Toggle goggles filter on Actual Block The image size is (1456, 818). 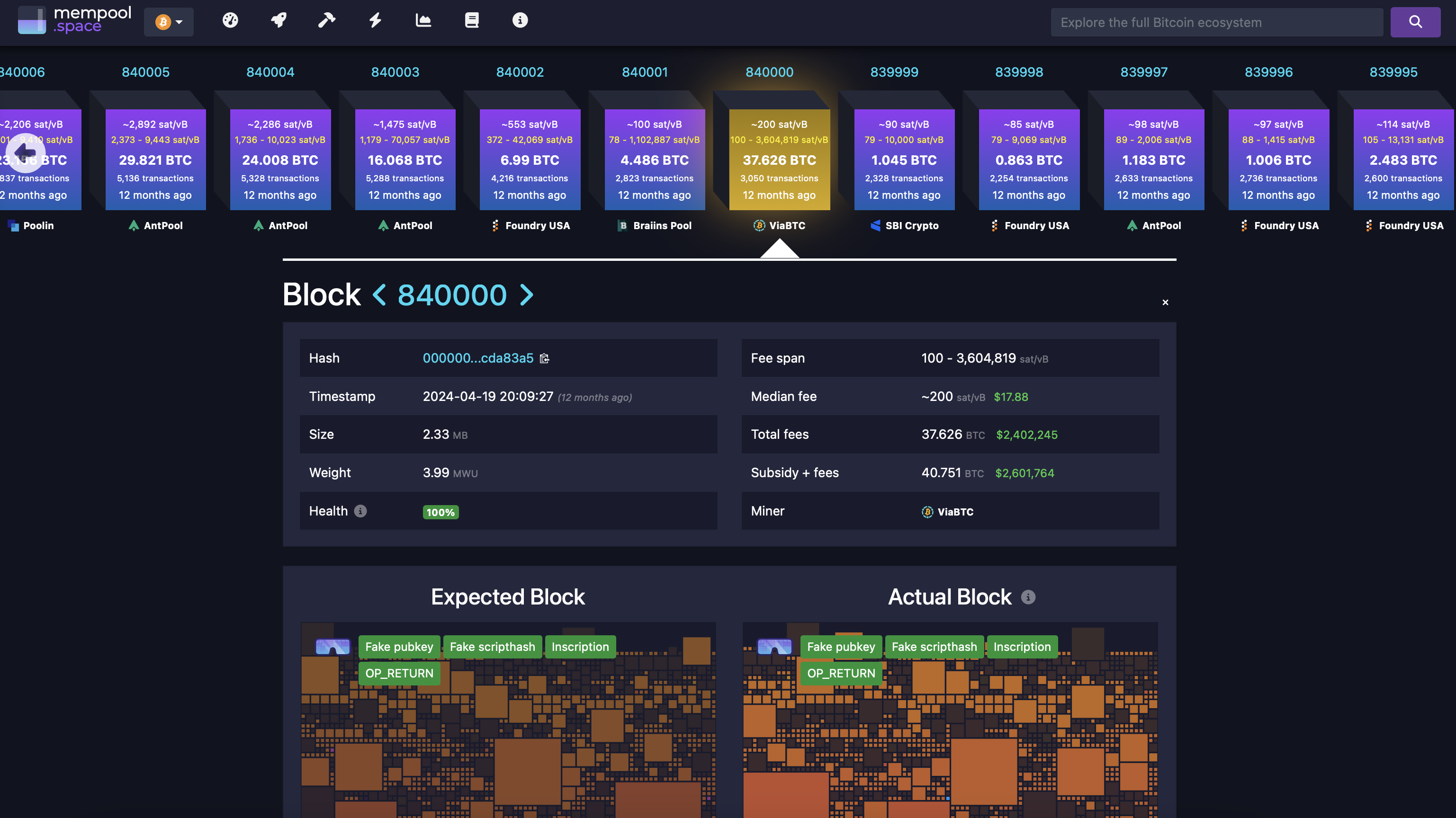(x=774, y=646)
